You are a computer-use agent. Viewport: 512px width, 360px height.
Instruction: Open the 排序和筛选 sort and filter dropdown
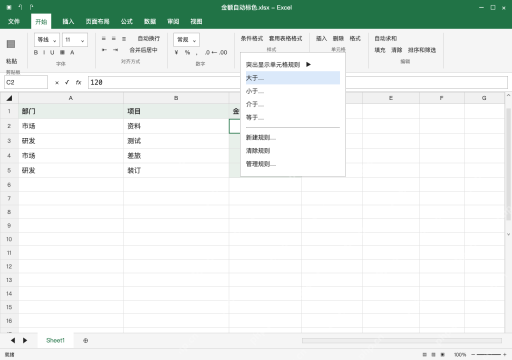422,50
